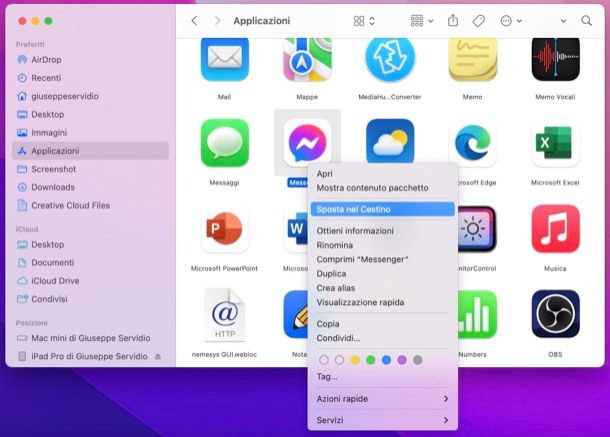Open Recenti in the sidebar
The width and height of the screenshot is (610, 437).
tap(90, 78)
